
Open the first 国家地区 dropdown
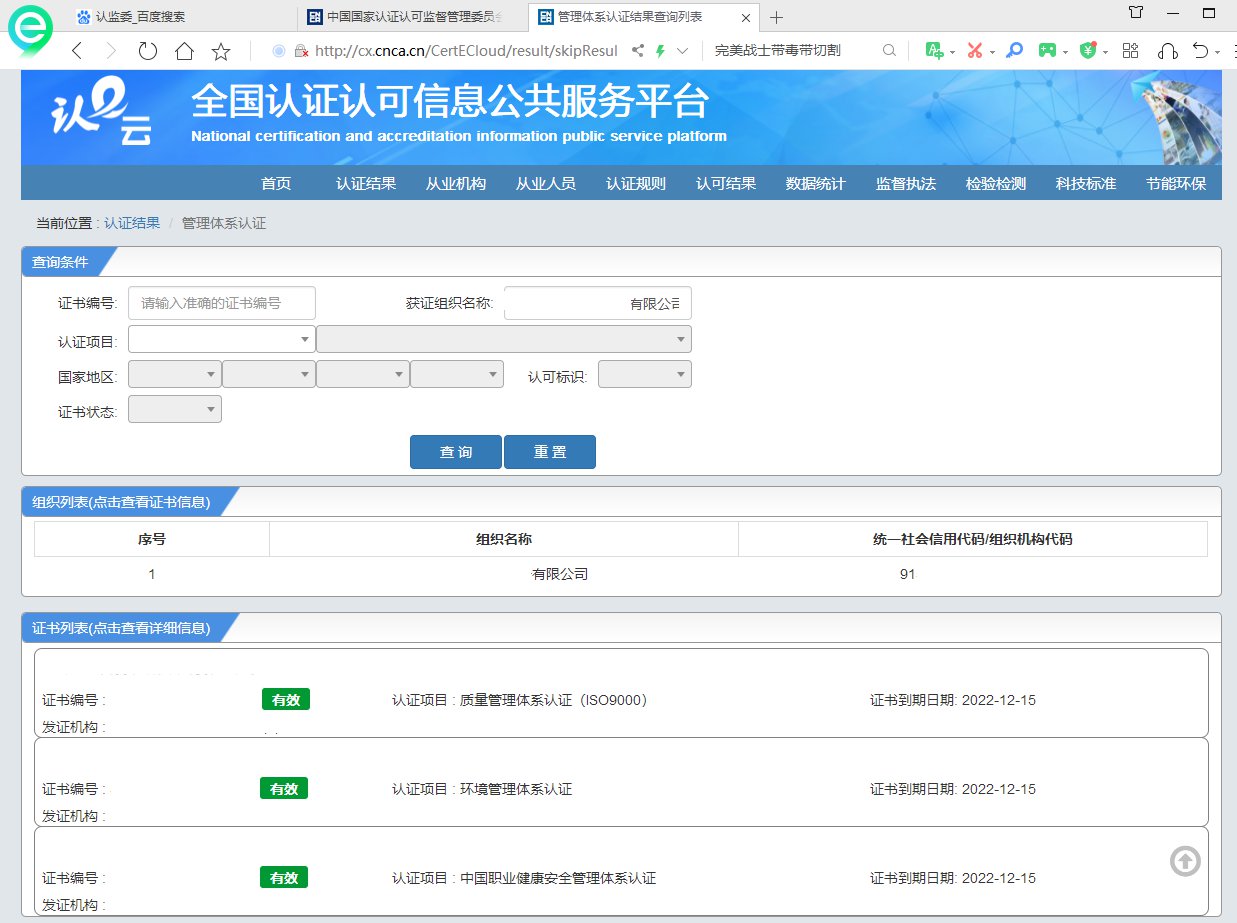pos(175,375)
